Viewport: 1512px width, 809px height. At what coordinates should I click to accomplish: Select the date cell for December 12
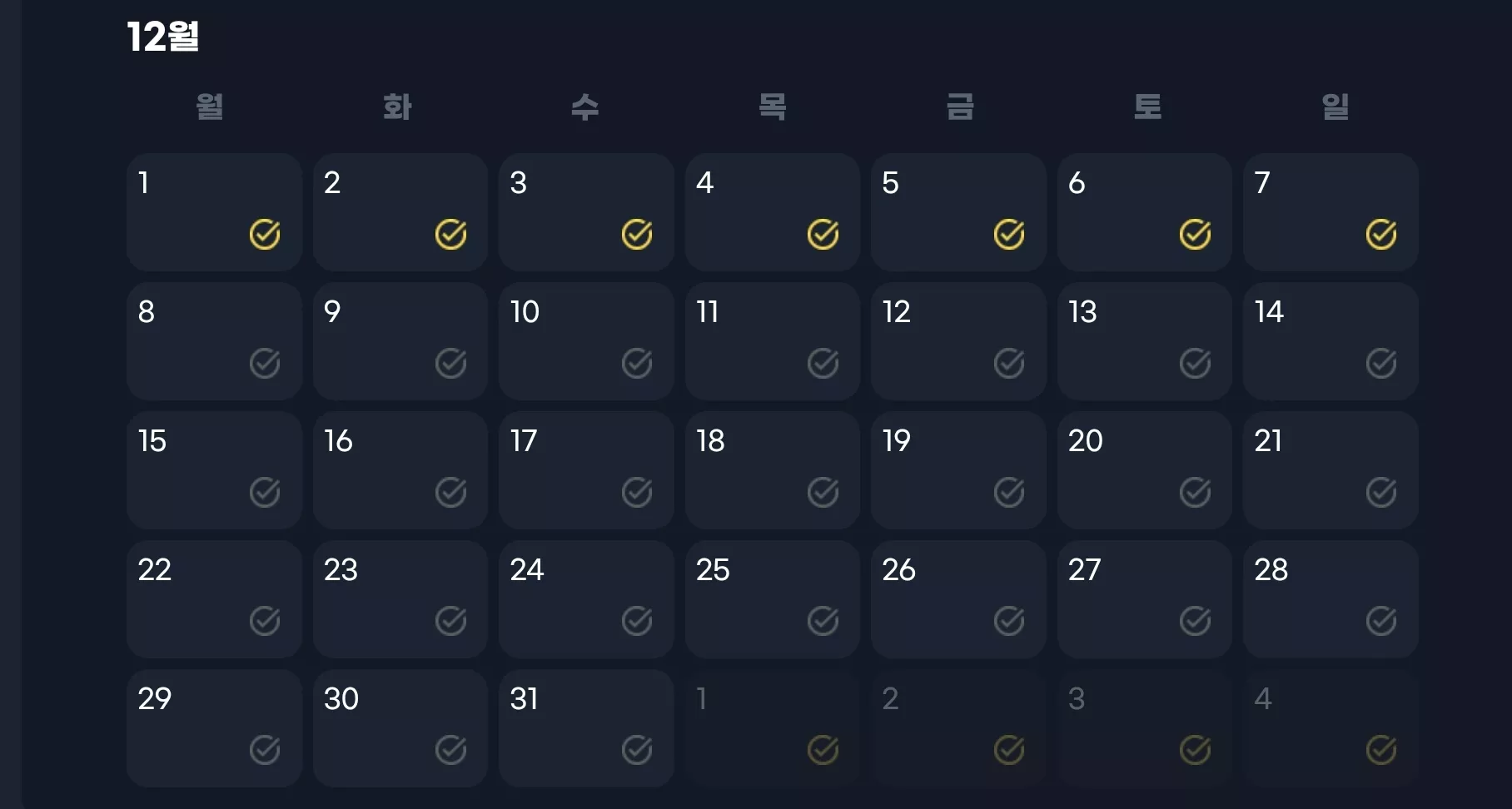[958, 341]
